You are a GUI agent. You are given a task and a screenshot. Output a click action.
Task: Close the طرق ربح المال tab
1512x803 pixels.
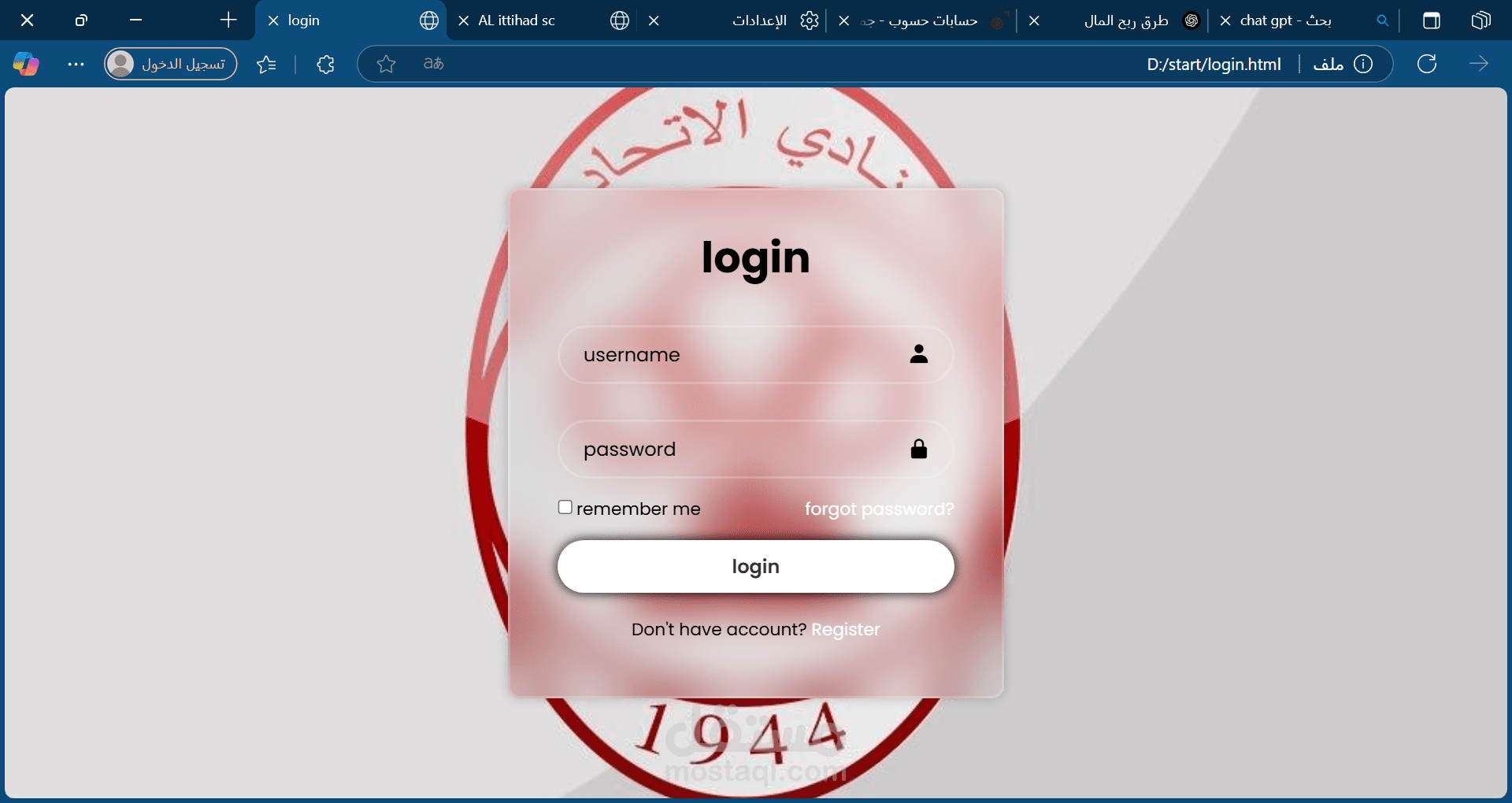(1034, 20)
